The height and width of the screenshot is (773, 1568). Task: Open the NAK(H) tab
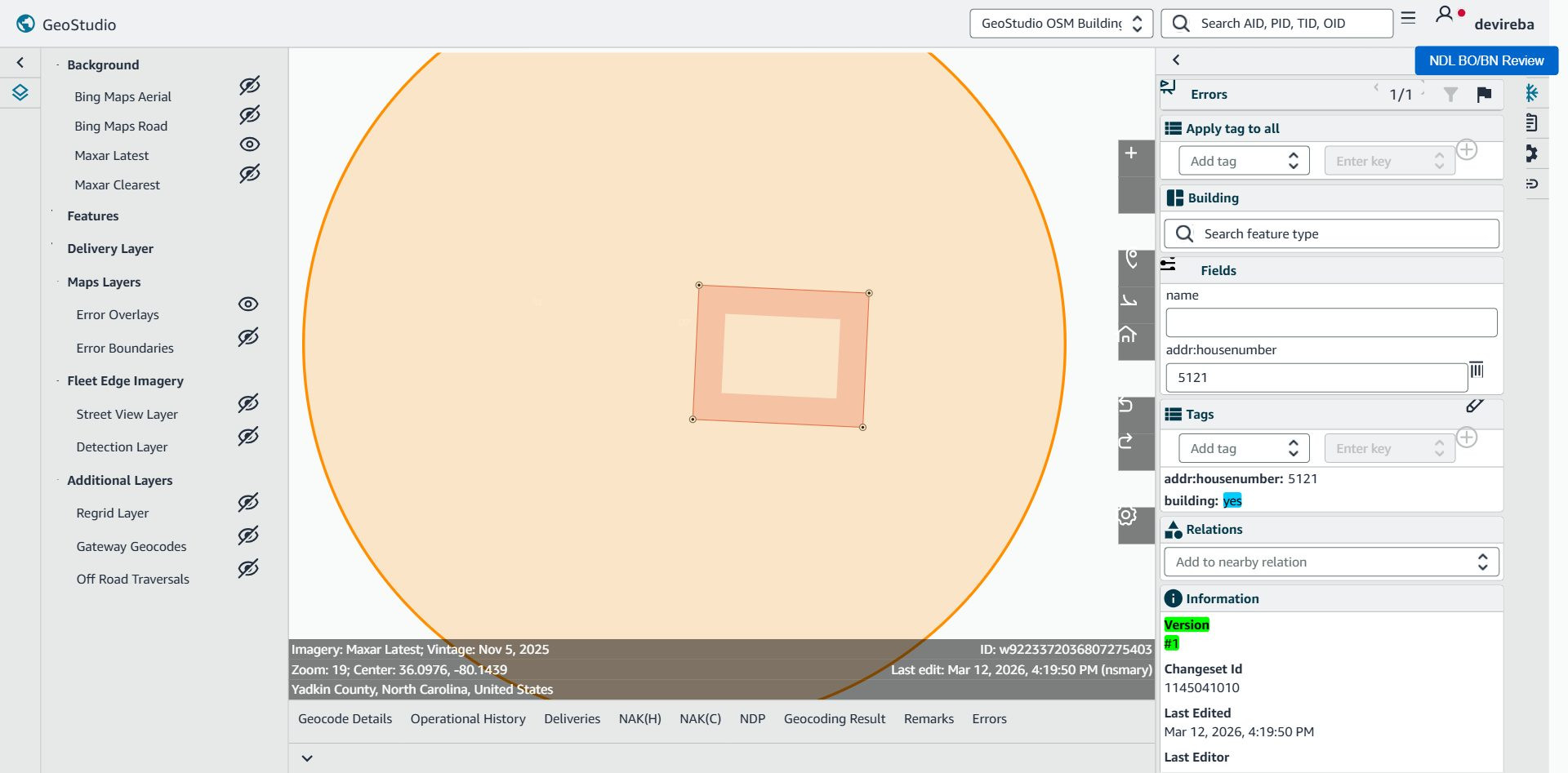tap(639, 719)
